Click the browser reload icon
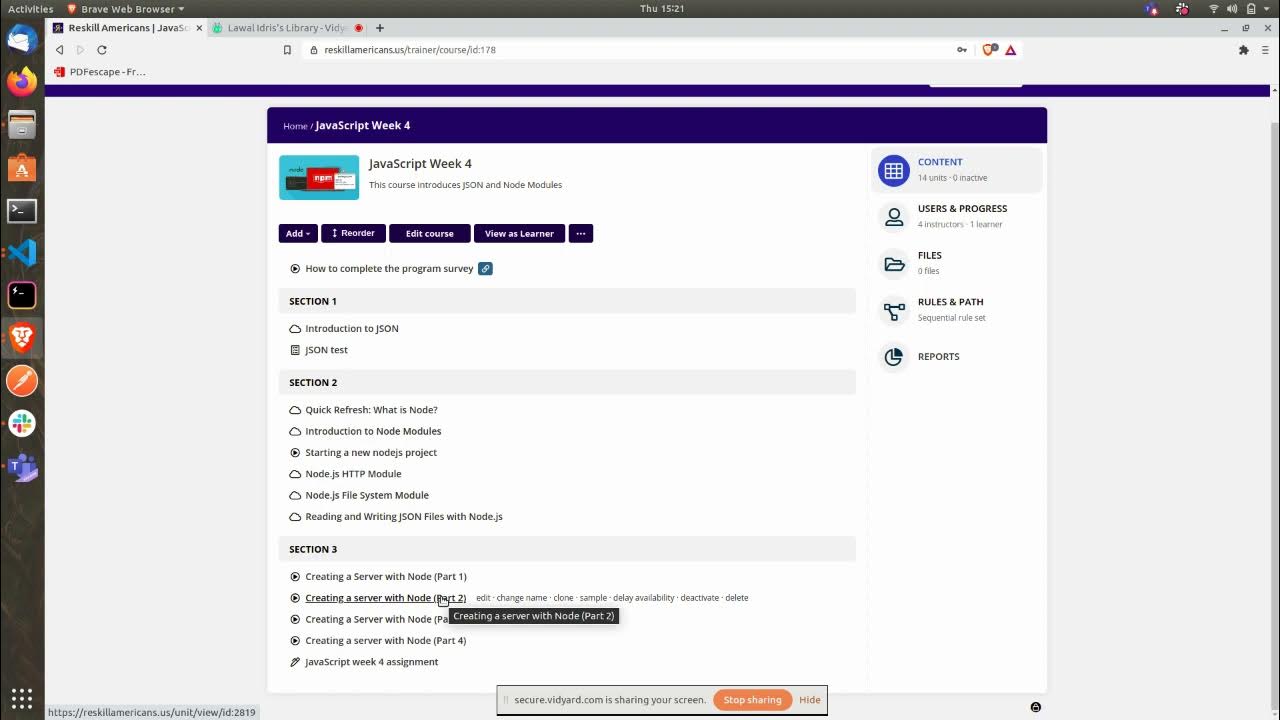Screen dimensions: 1280x720 coord(102,50)
